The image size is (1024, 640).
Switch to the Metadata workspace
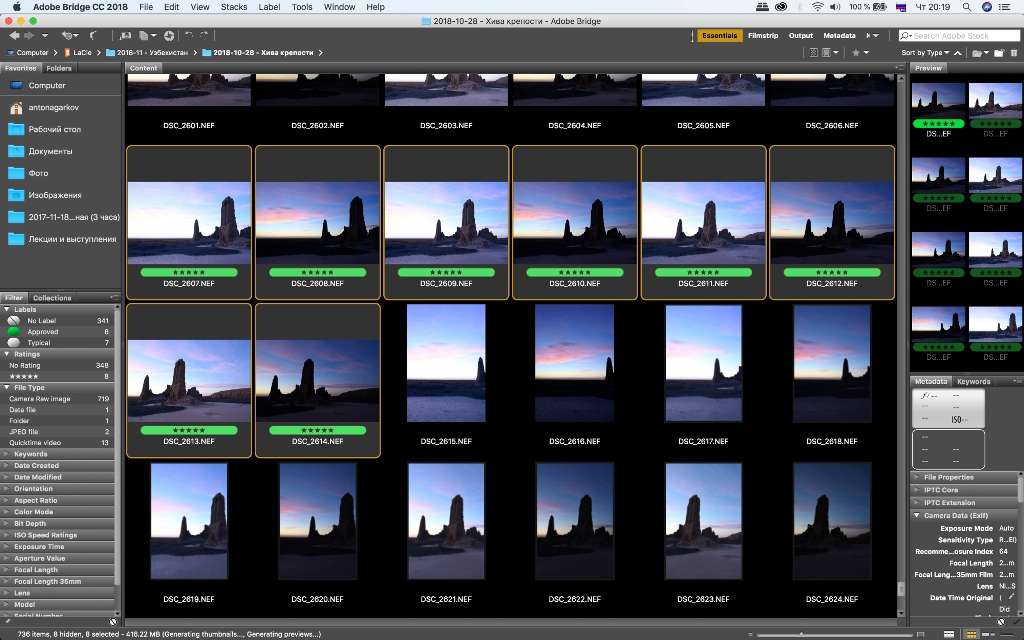(x=839, y=35)
